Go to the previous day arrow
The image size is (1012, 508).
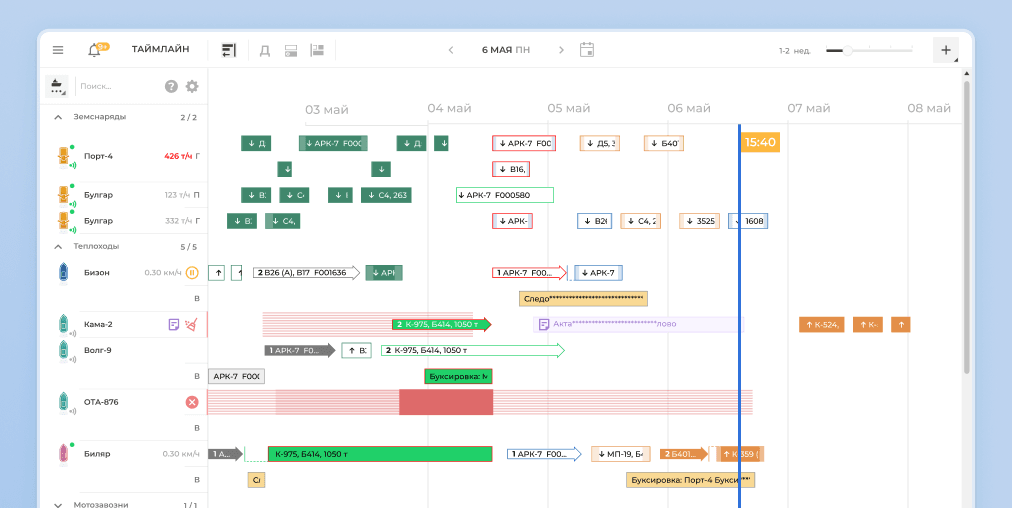click(x=451, y=50)
